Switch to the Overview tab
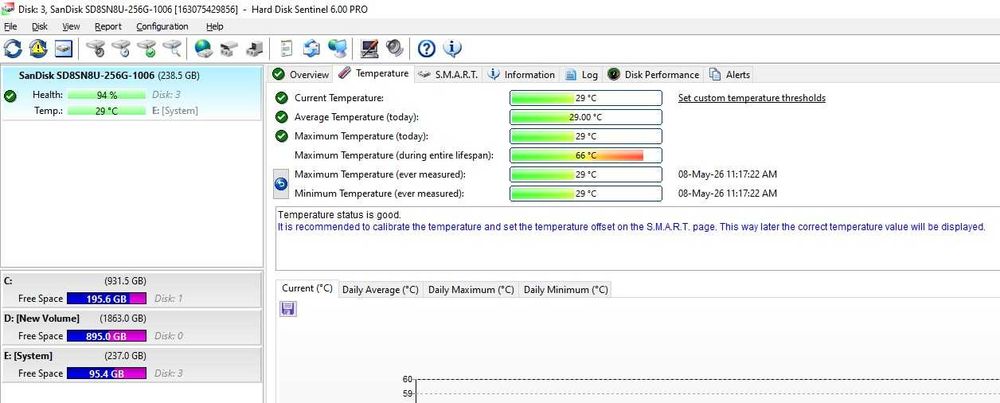 pos(300,75)
